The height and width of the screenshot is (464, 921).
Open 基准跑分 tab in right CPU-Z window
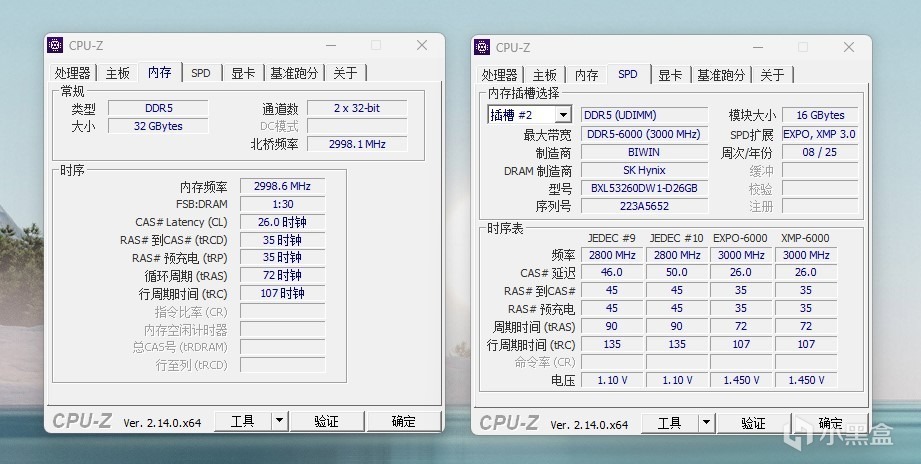(x=721, y=75)
